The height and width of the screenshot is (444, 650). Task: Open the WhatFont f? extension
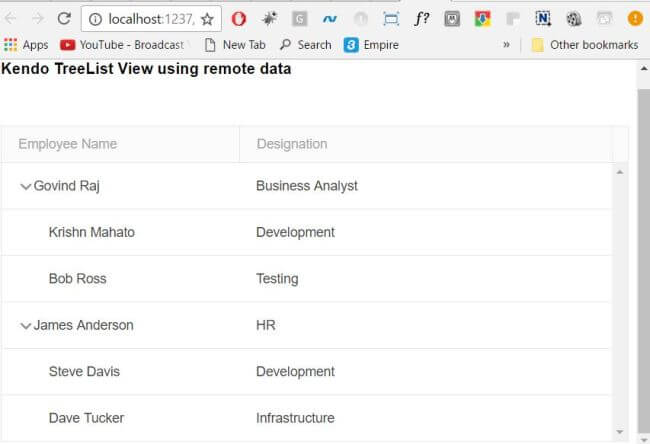coord(421,18)
